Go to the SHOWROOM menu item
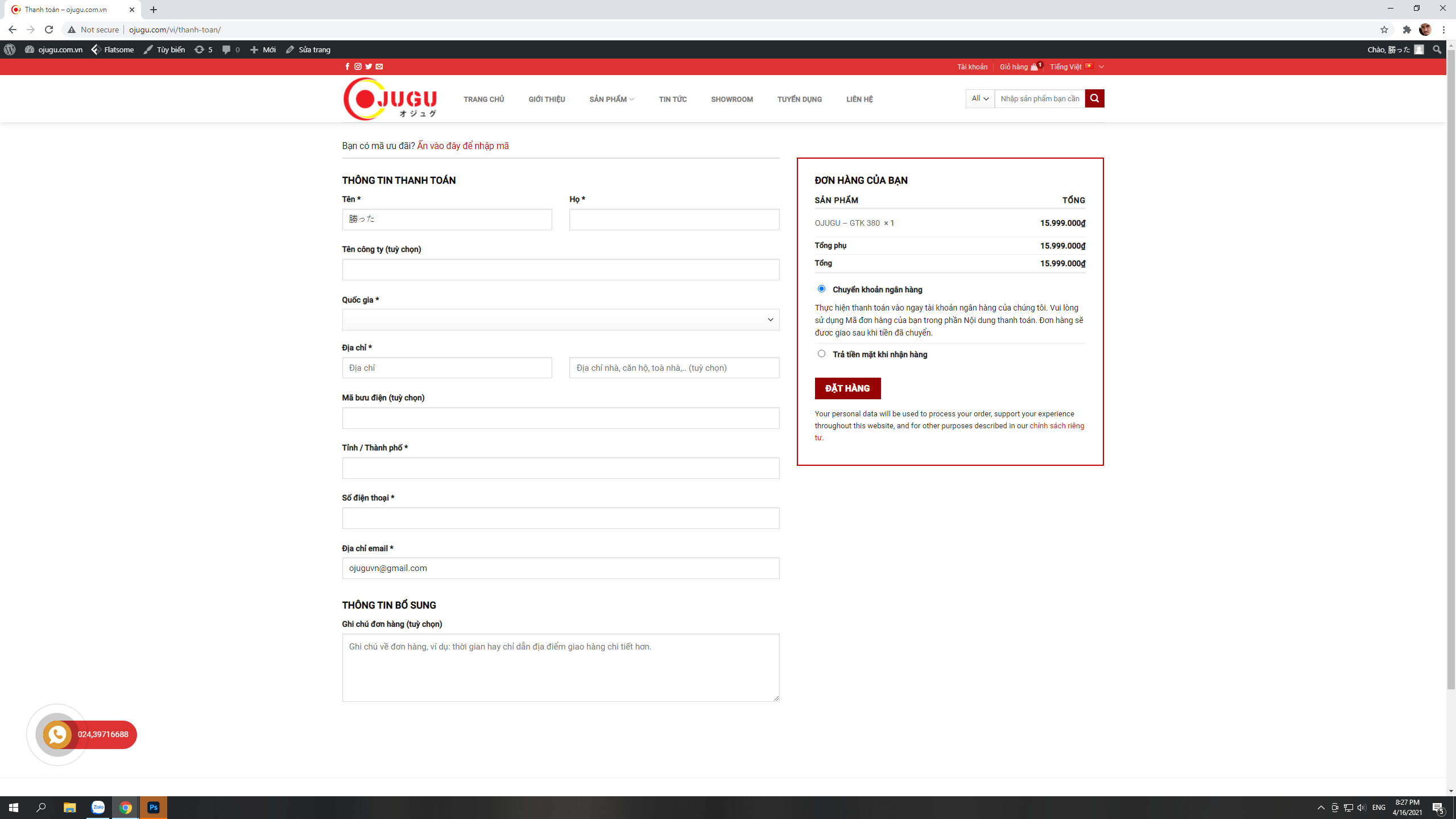The image size is (1456, 819). pos(731,99)
